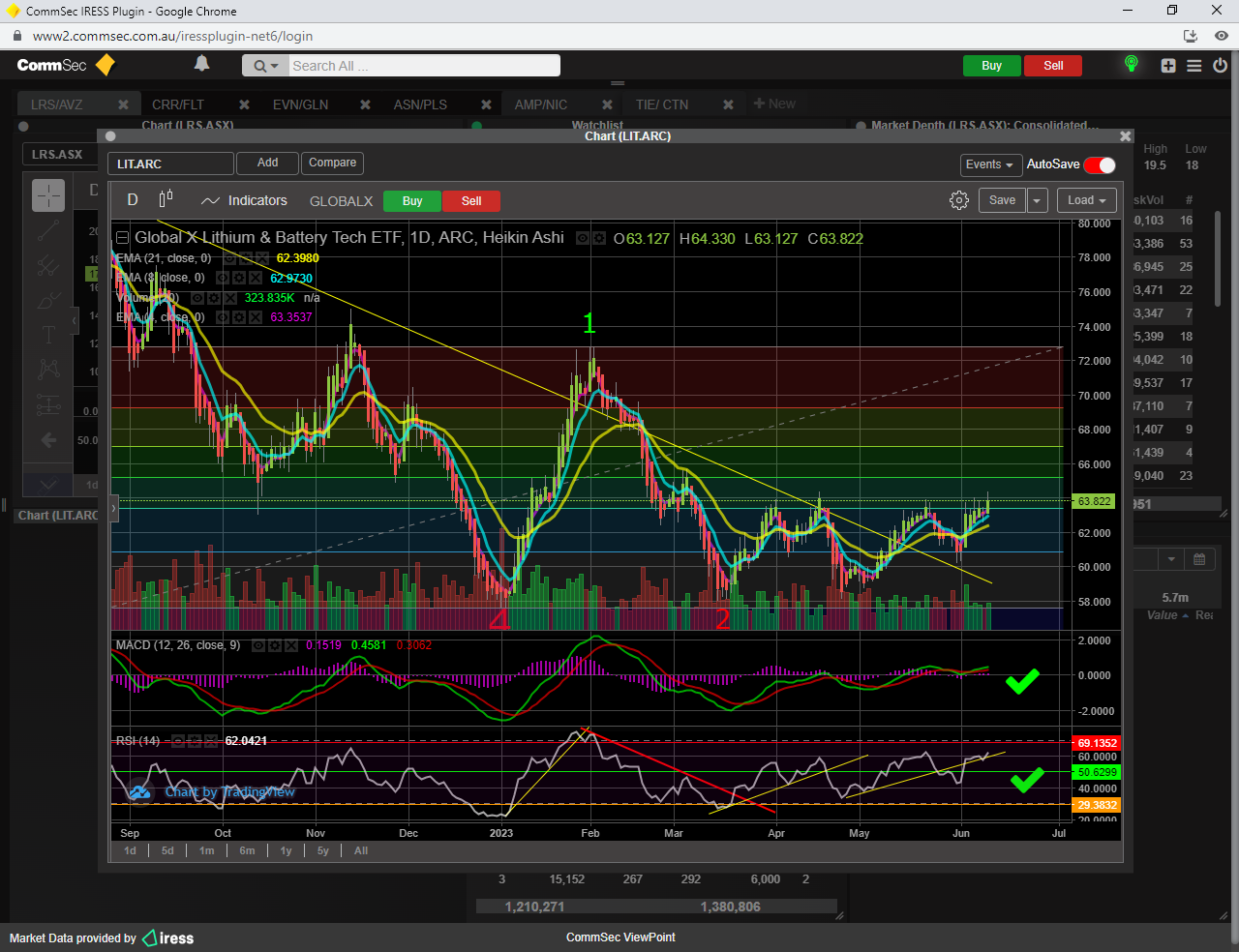Toggle visibility of Volume indicator
The image size is (1239, 952).
click(197, 298)
